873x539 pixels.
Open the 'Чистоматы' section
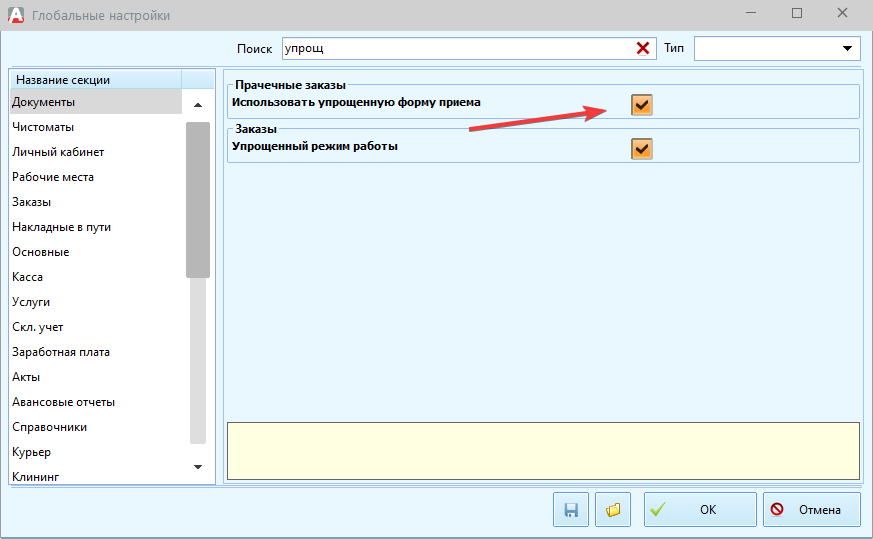pyautogui.click(x=43, y=127)
